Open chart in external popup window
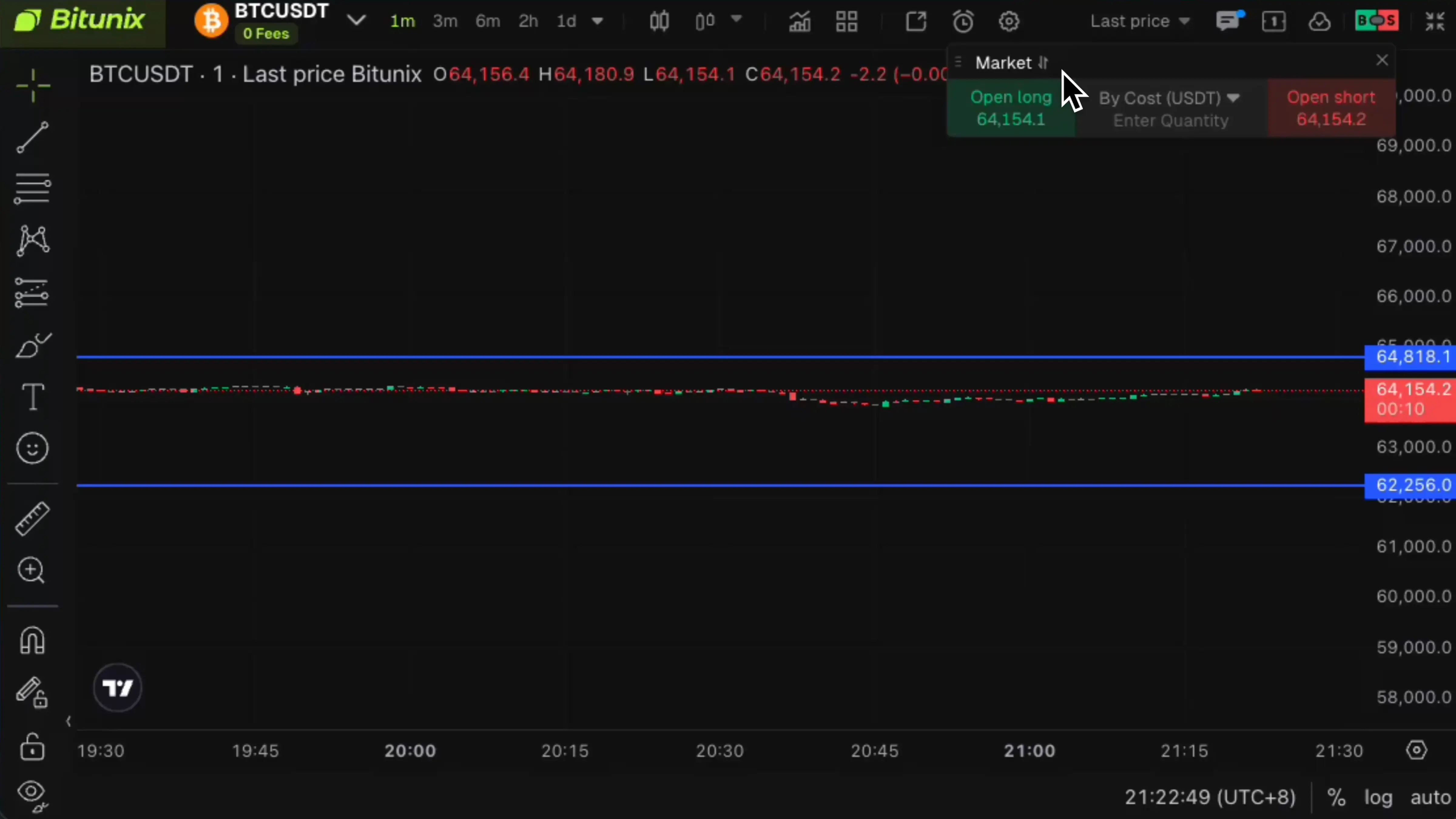 point(916,22)
